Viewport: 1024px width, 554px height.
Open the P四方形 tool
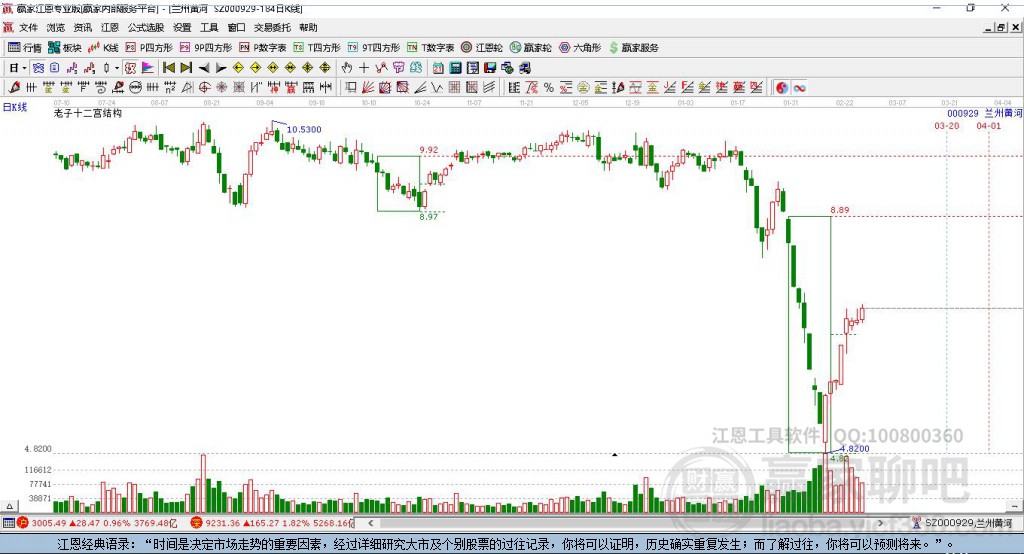click(149, 48)
